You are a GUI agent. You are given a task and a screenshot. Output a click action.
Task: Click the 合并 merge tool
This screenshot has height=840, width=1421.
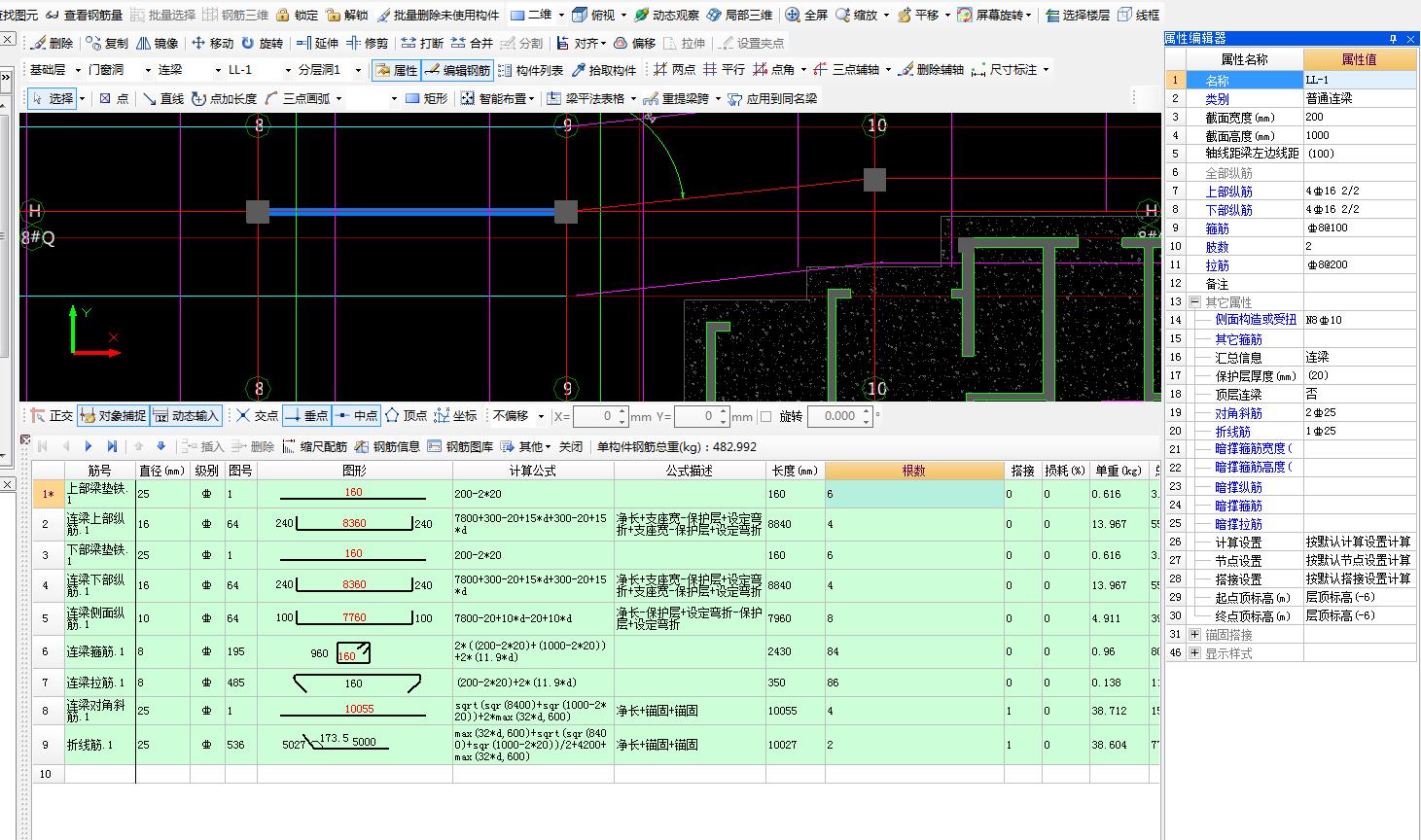(x=472, y=43)
